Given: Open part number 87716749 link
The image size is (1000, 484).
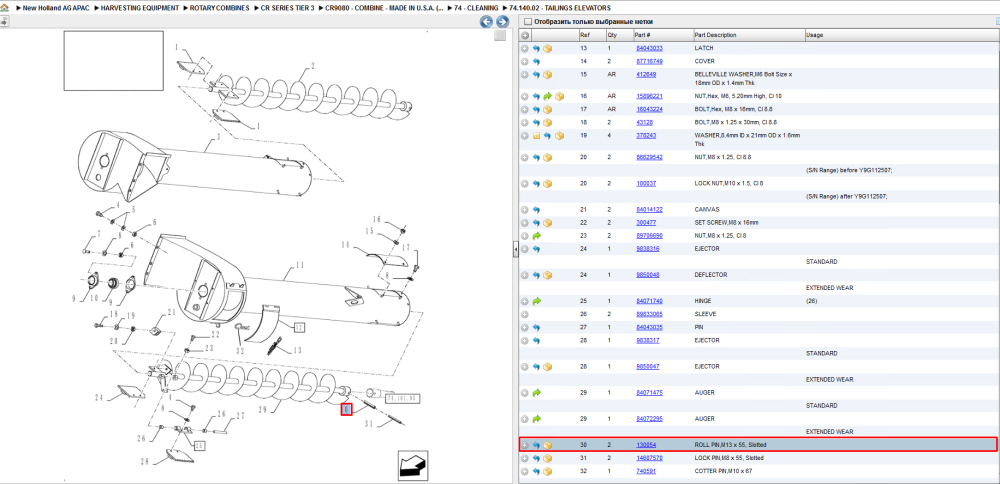Looking at the screenshot, I should [649, 62].
